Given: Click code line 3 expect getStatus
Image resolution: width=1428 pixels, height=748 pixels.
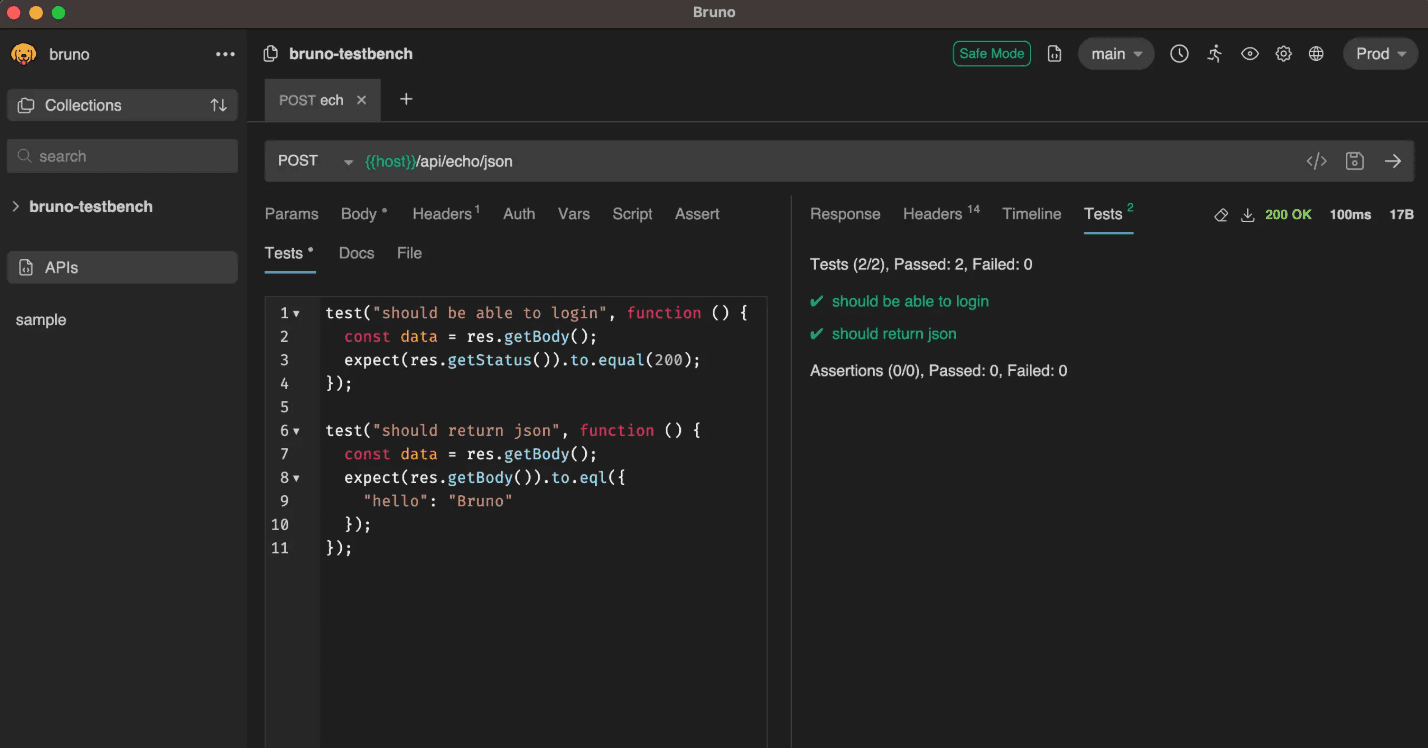Looking at the screenshot, I should click(523, 360).
